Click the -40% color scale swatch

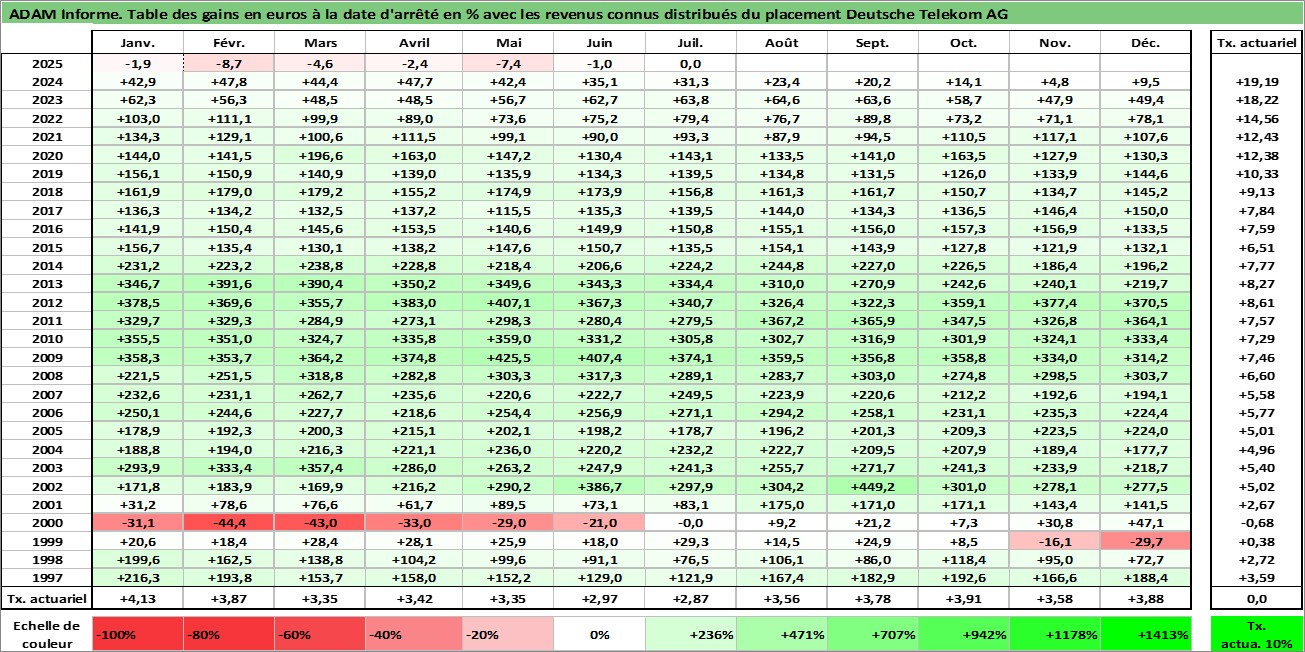411,634
